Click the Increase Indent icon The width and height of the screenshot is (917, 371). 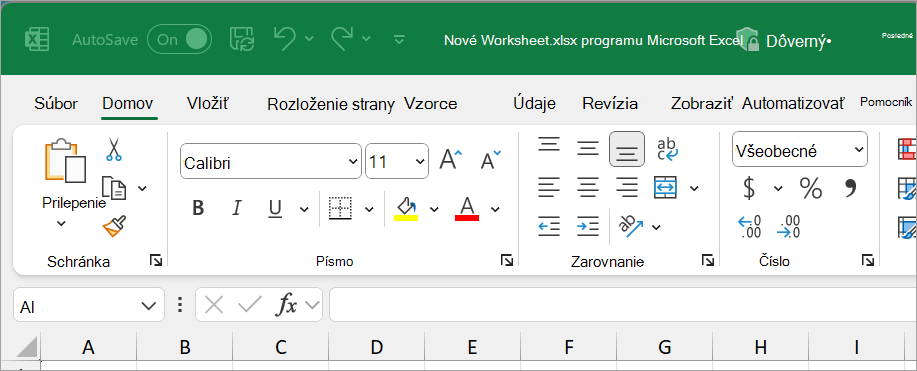[x=588, y=226]
